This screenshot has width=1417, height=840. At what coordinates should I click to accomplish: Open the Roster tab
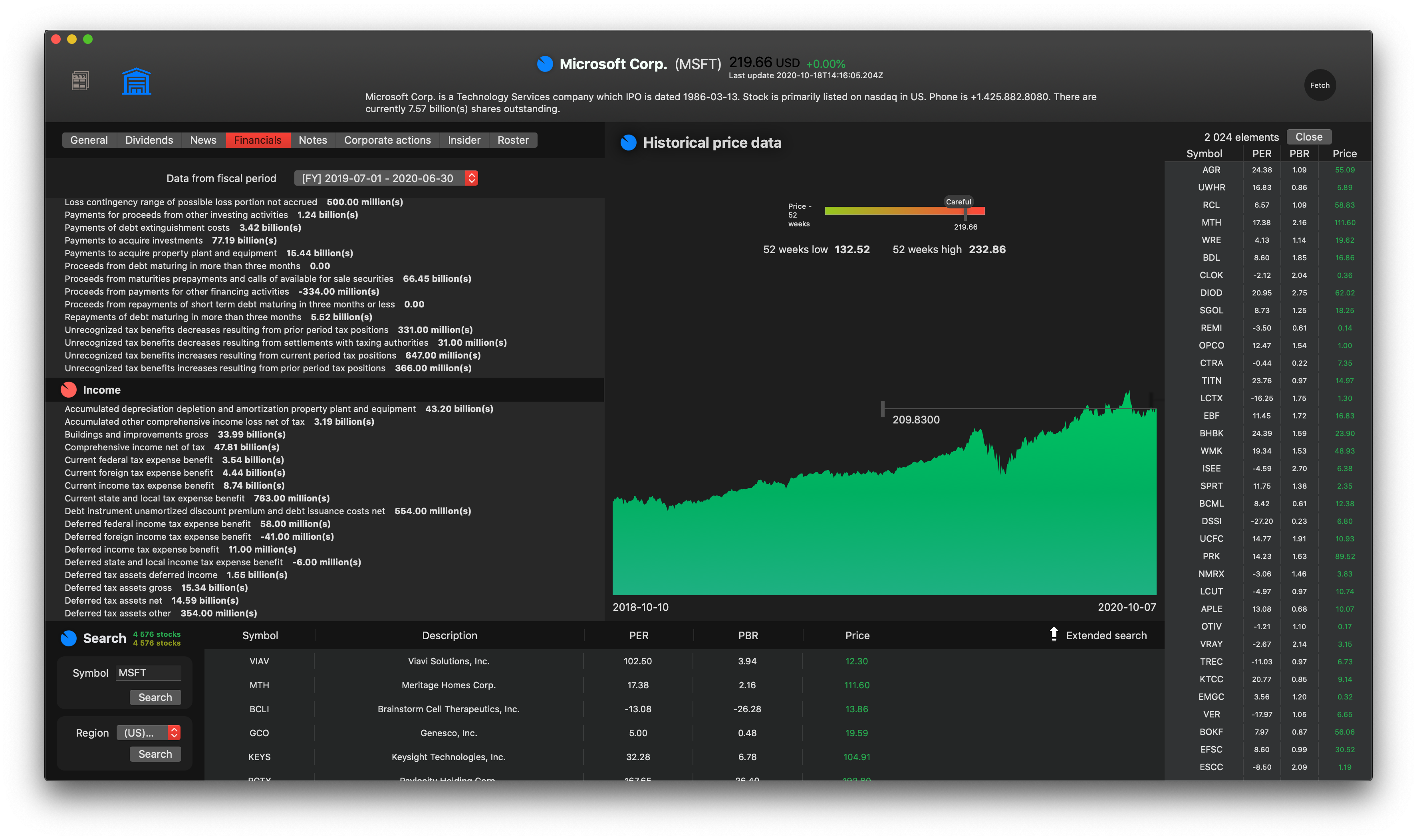[x=513, y=140]
